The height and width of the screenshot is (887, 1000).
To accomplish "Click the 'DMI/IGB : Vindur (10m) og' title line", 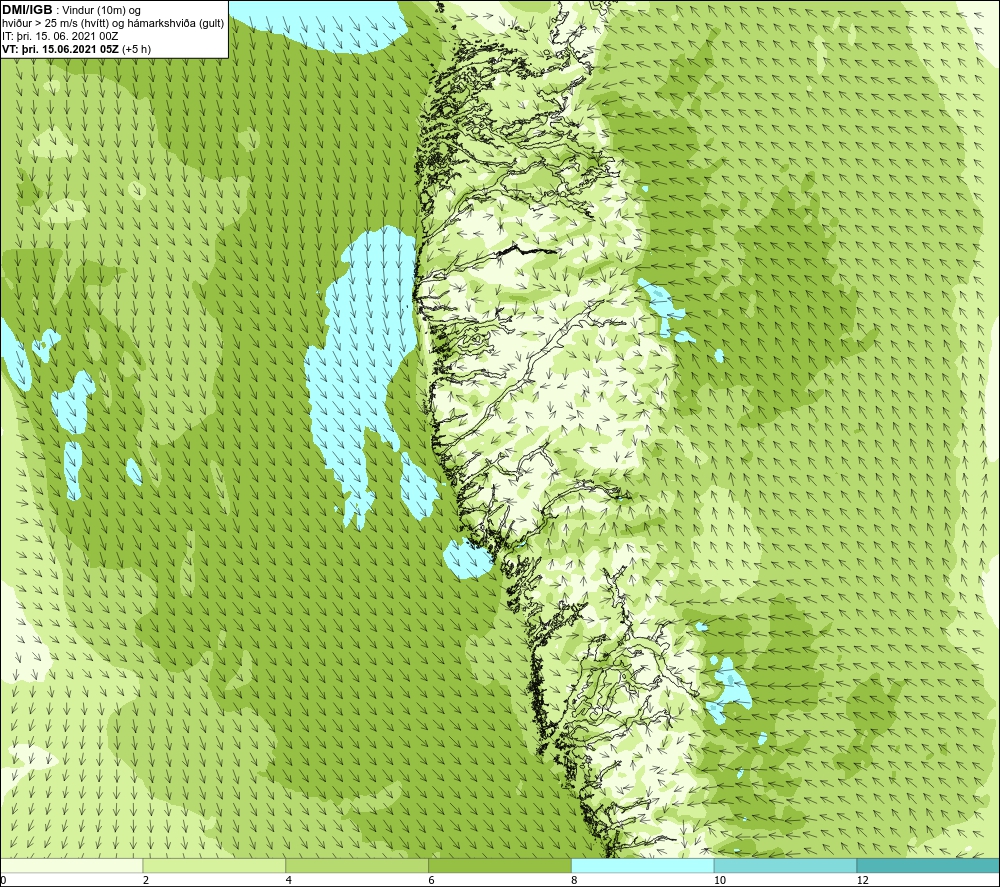I will tap(71, 10).
